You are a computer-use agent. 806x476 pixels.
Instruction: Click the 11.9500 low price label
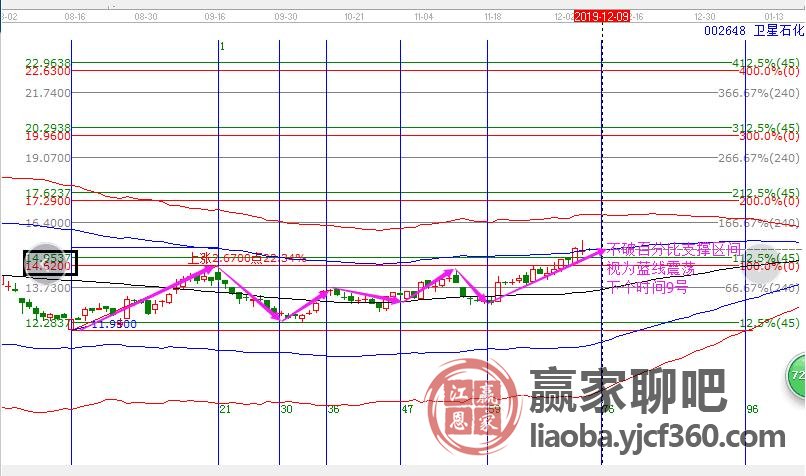tap(114, 324)
